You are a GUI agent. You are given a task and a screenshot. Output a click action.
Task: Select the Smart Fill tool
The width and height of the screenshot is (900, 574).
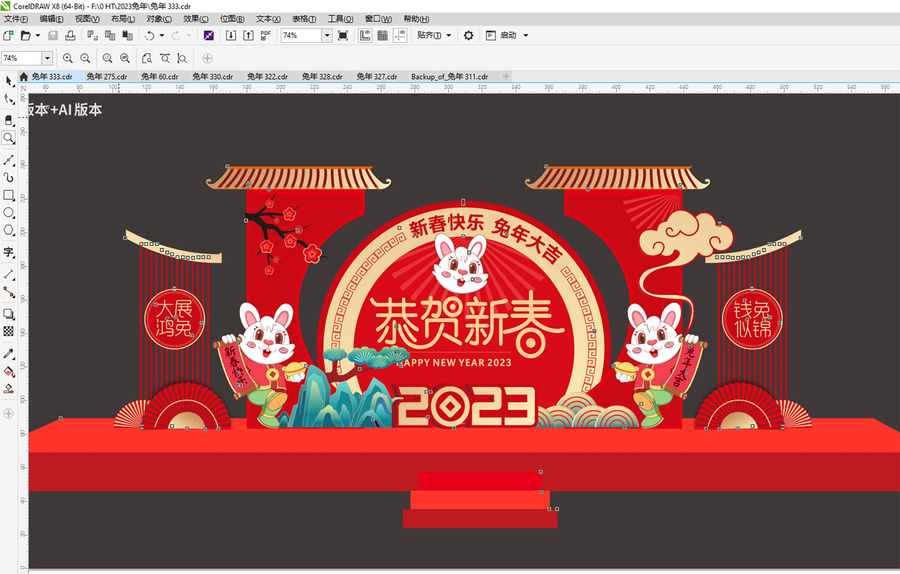pos(8,389)
